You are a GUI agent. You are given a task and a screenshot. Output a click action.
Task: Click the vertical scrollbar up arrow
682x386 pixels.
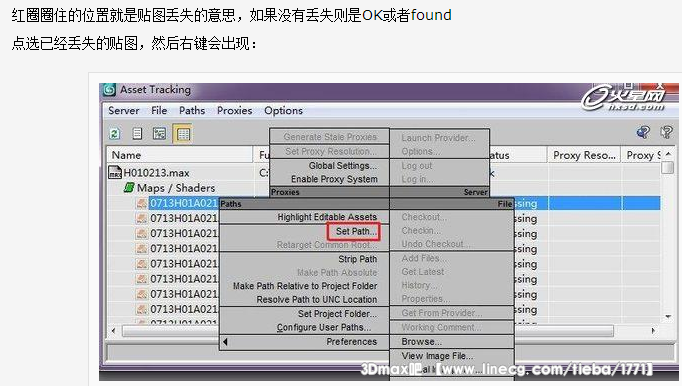point(668,154)
